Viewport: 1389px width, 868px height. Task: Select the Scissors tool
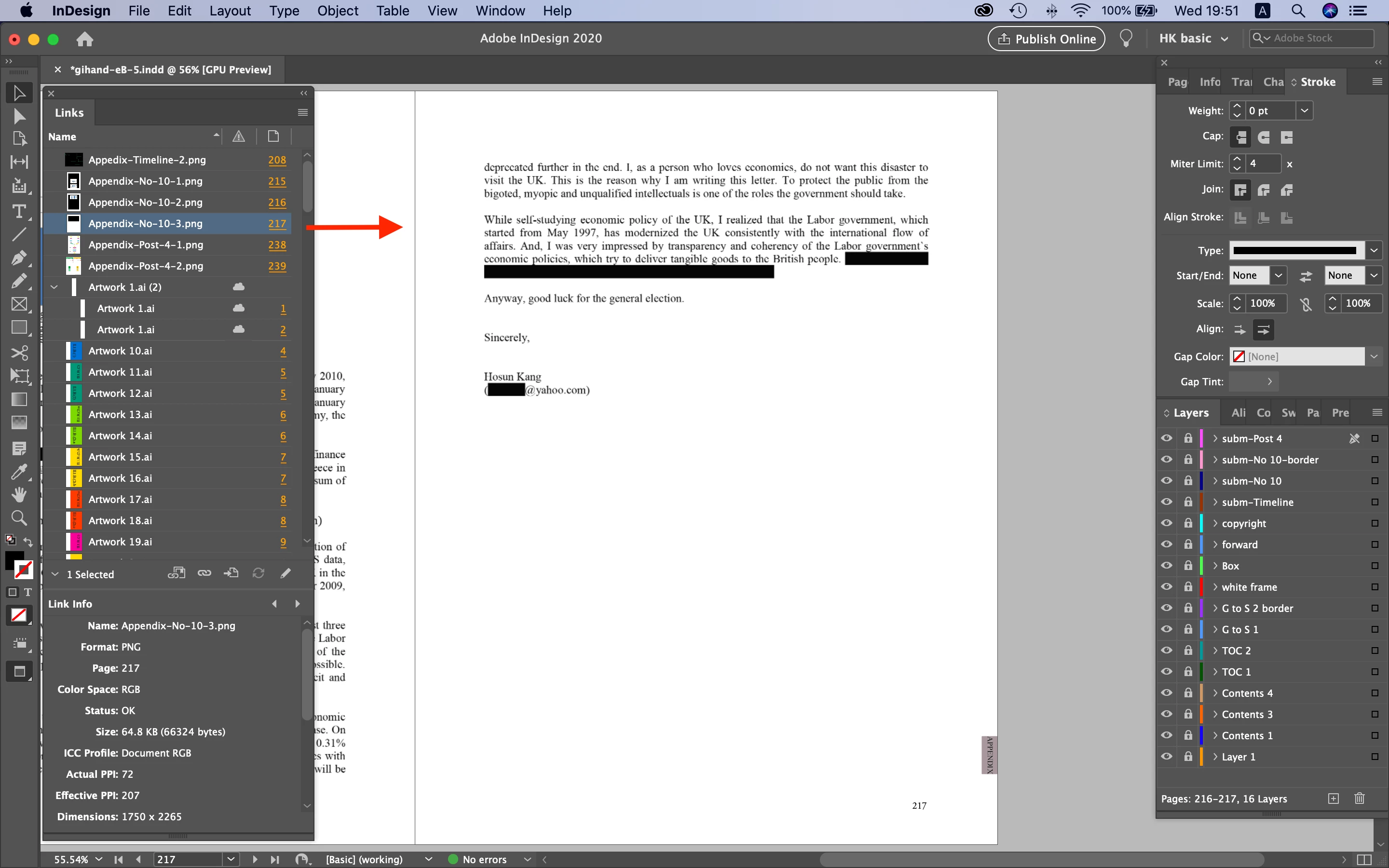[19, 352]
